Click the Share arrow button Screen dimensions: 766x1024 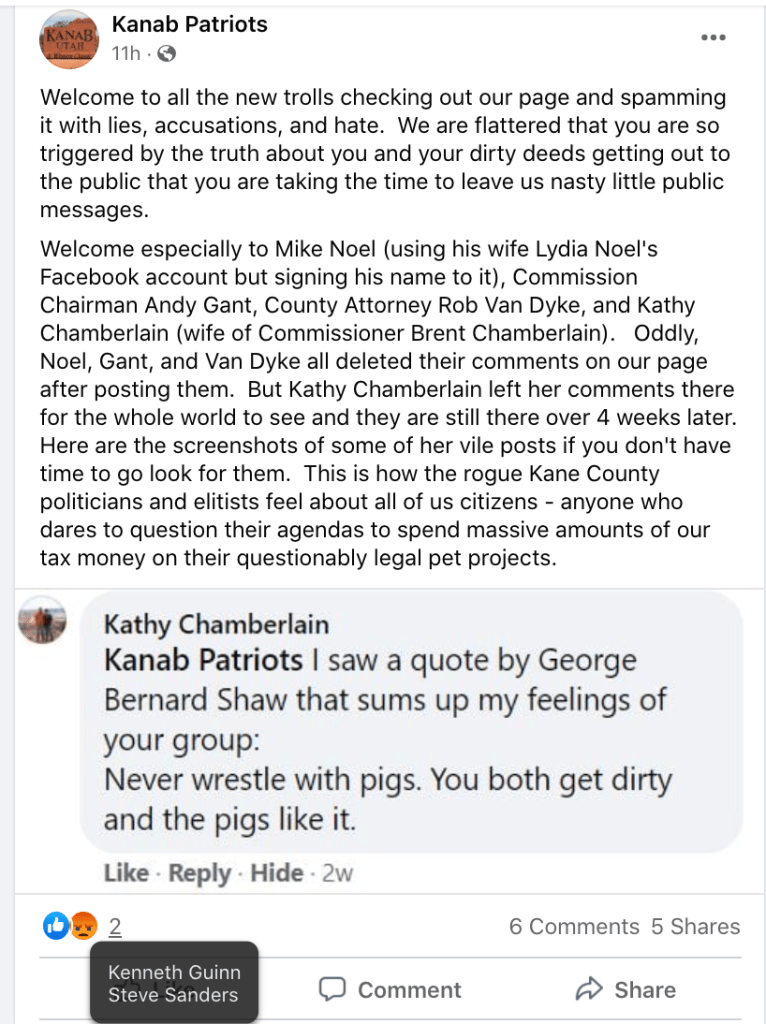tap(626, 990)
